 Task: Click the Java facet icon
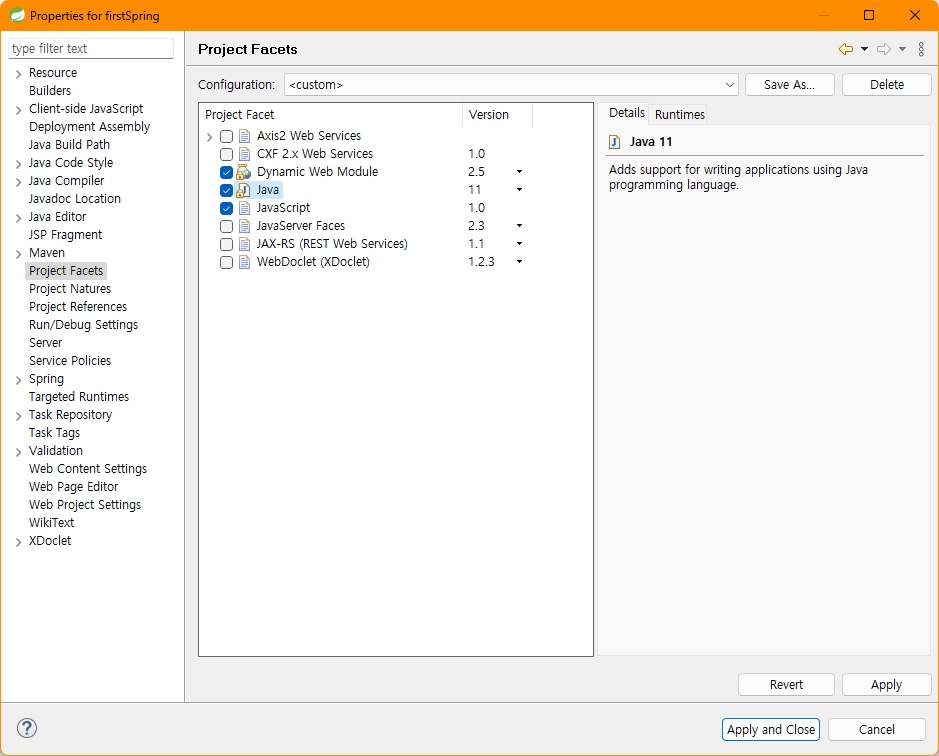tap(244, 190)
